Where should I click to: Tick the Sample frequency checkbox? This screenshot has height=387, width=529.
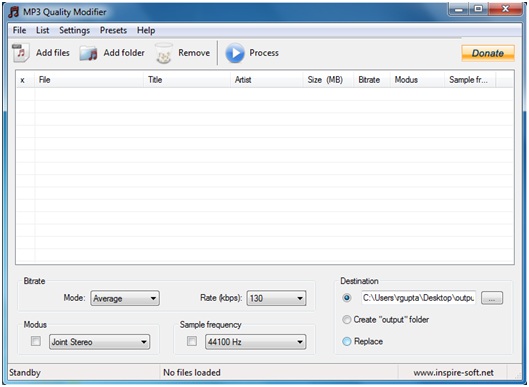click(x=192, y=341)
